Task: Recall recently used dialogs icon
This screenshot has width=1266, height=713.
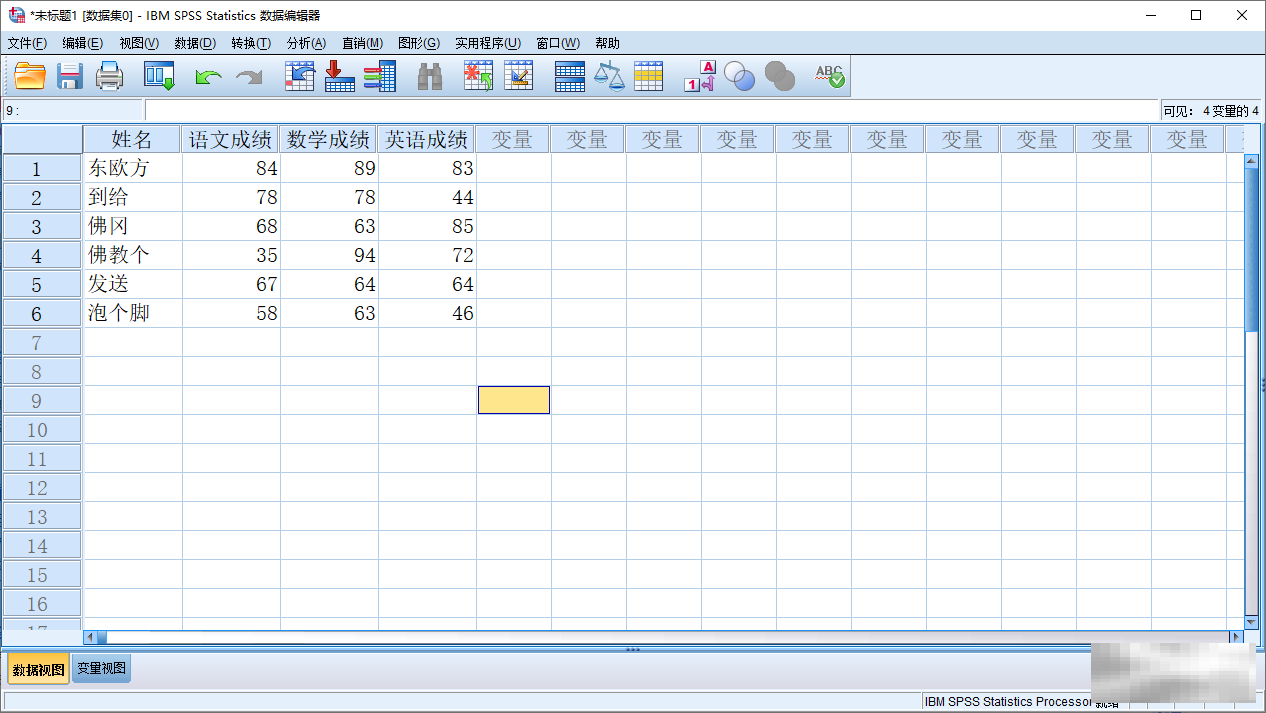Action: (159, 76)
